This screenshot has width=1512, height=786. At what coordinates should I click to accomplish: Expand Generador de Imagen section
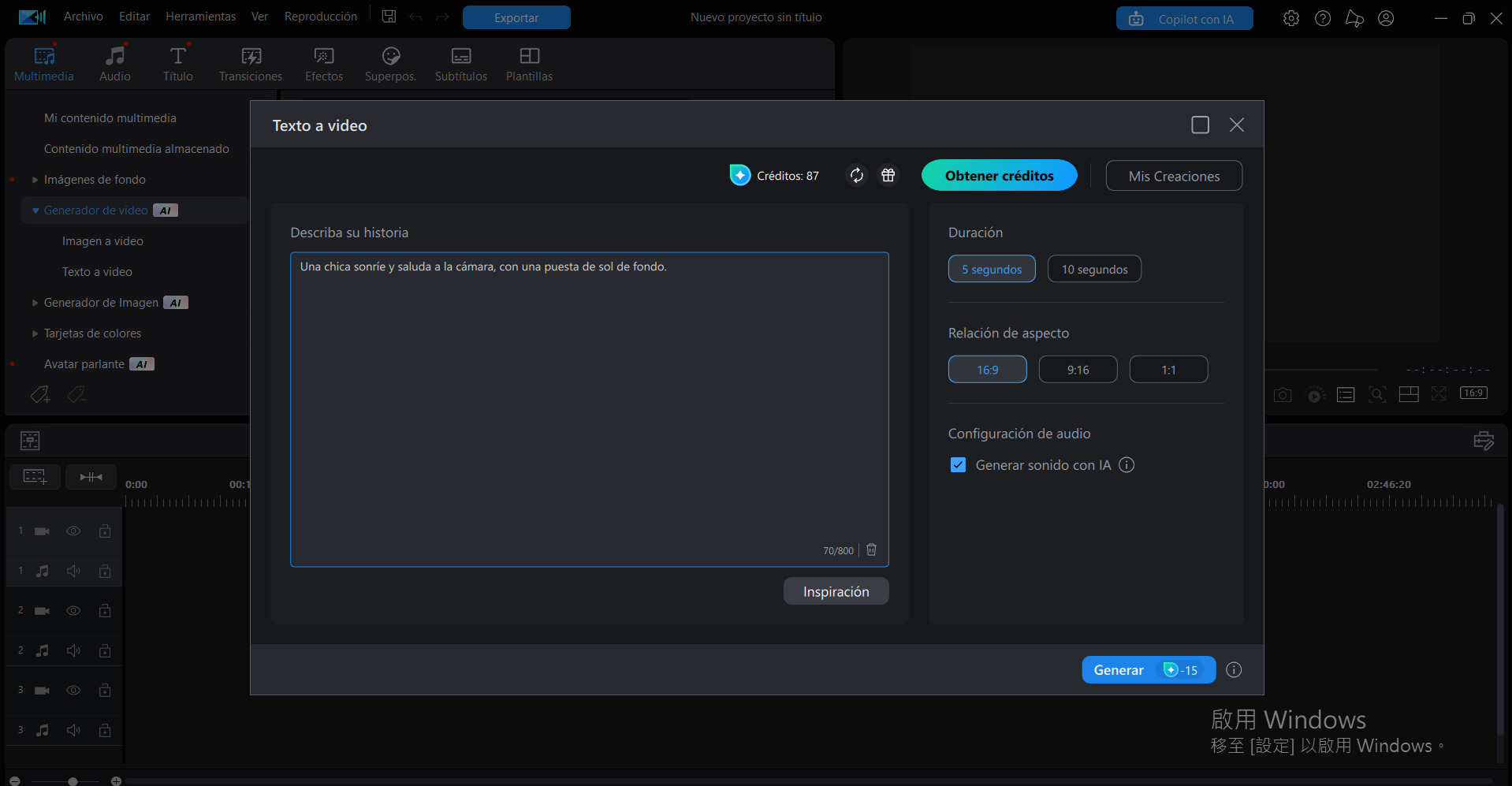coord(35,302)
